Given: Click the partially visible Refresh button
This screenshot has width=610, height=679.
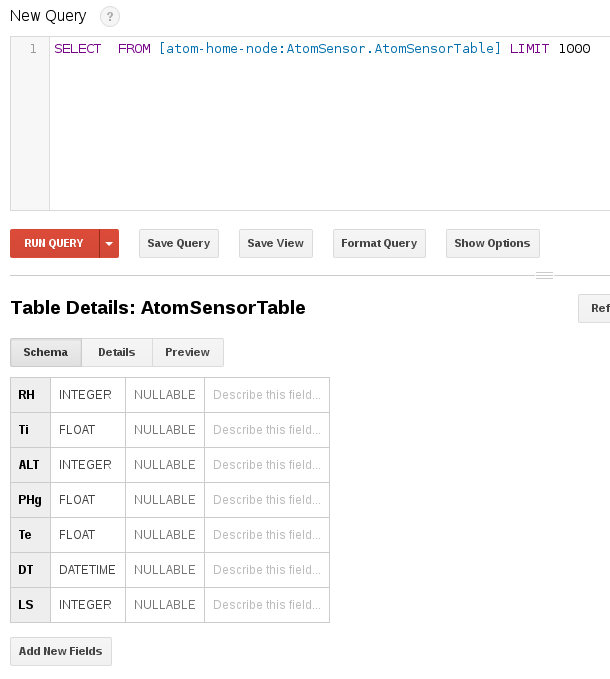Looking at the screenshot, I should click(596, 309).
